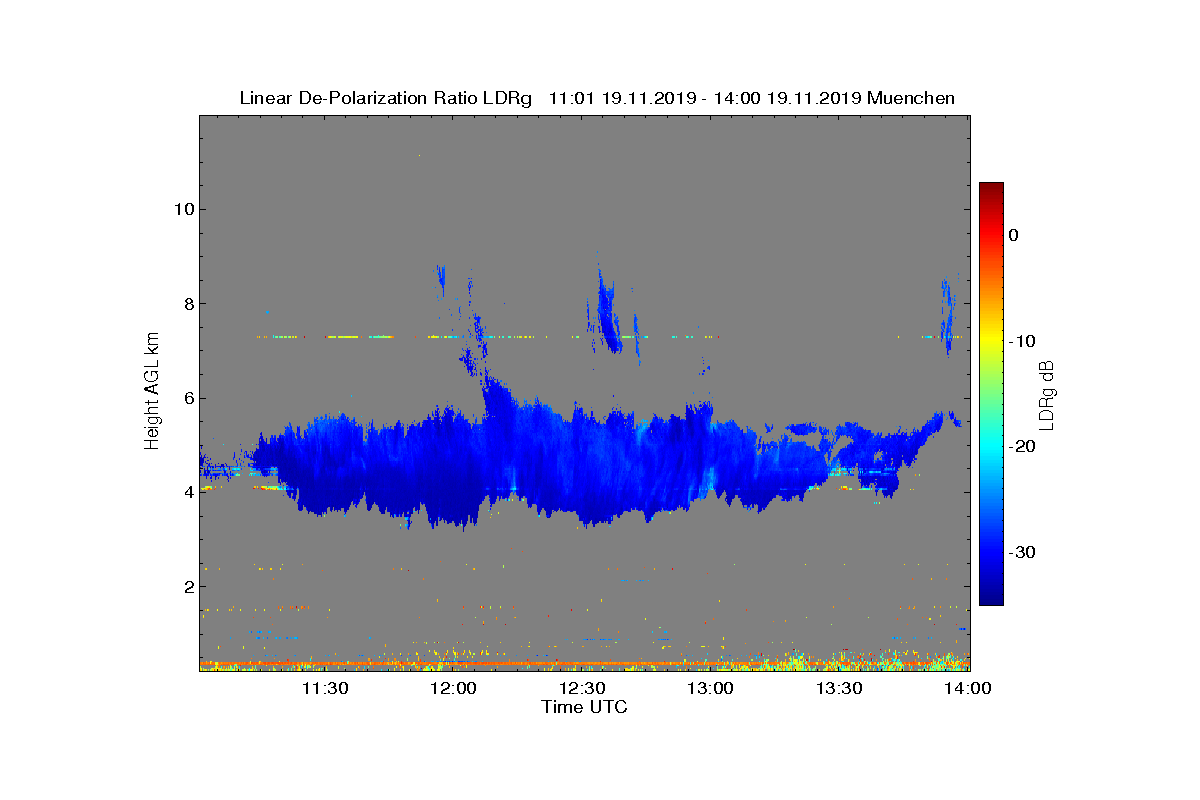Click the "LDRg dB" colorbar label

coord(1046,394)
